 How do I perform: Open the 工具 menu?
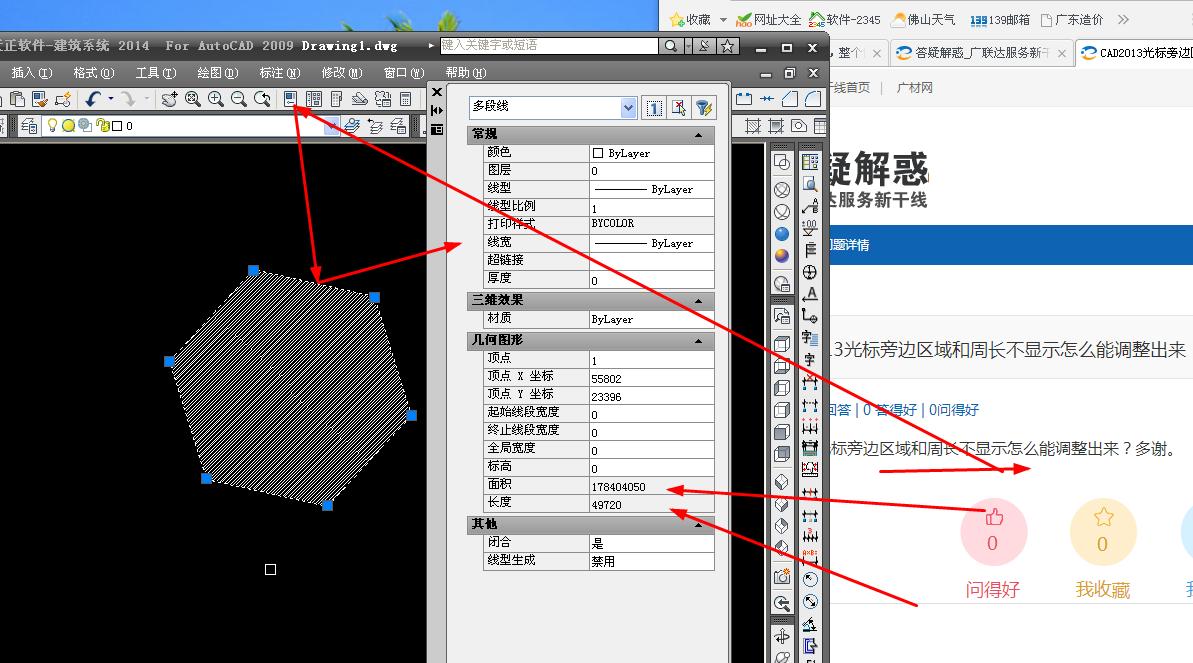tap(155, 73)
